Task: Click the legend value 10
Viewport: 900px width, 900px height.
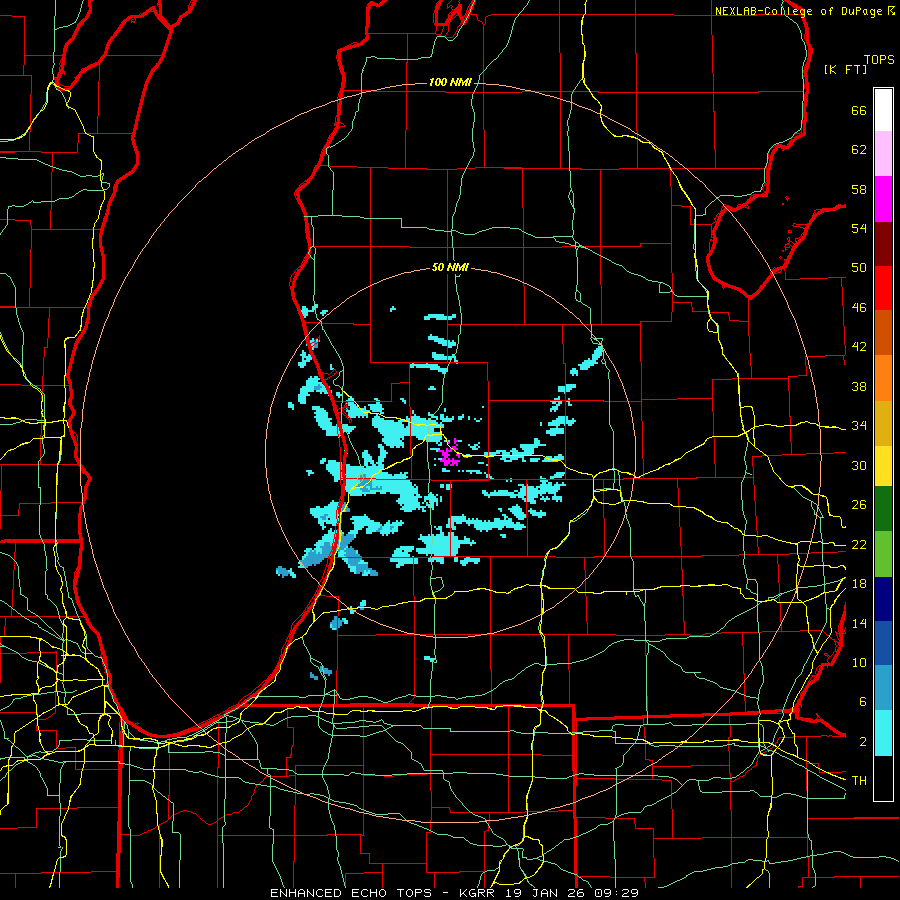Action: [859, 663]
